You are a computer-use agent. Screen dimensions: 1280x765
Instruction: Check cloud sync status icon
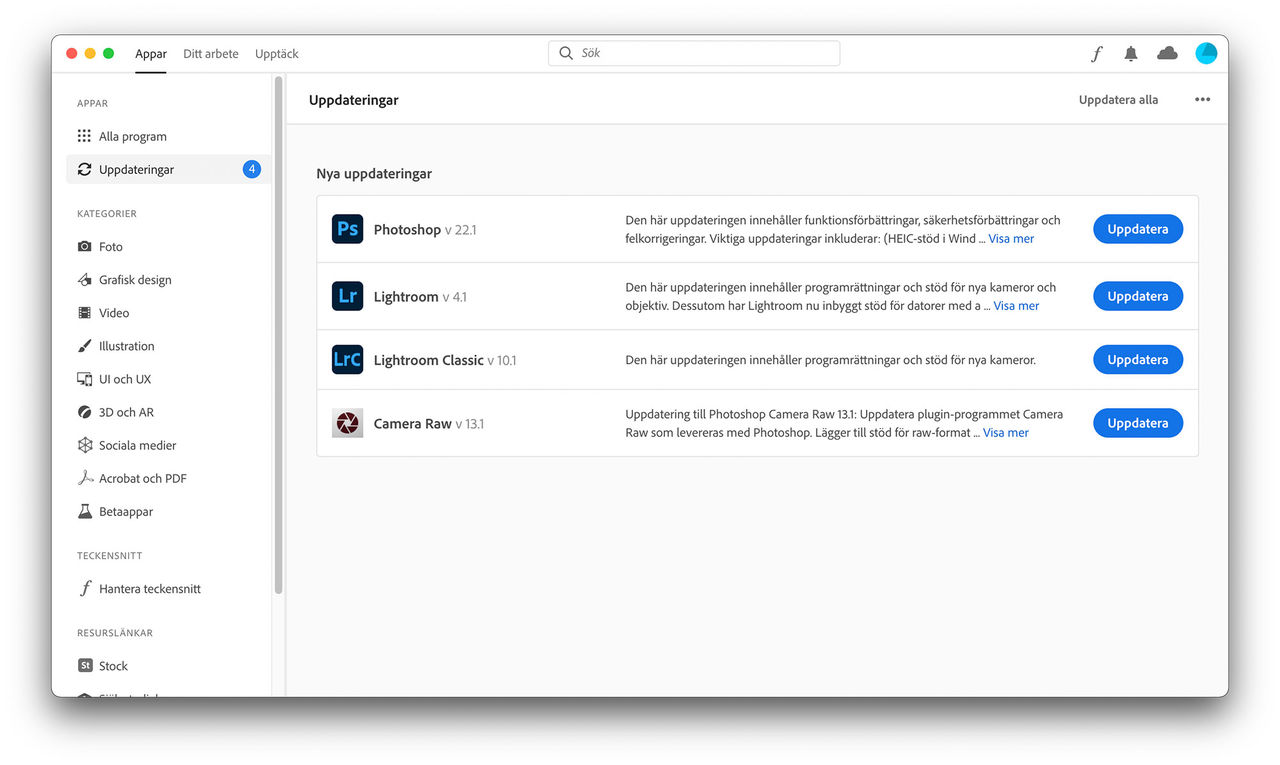1167,54
